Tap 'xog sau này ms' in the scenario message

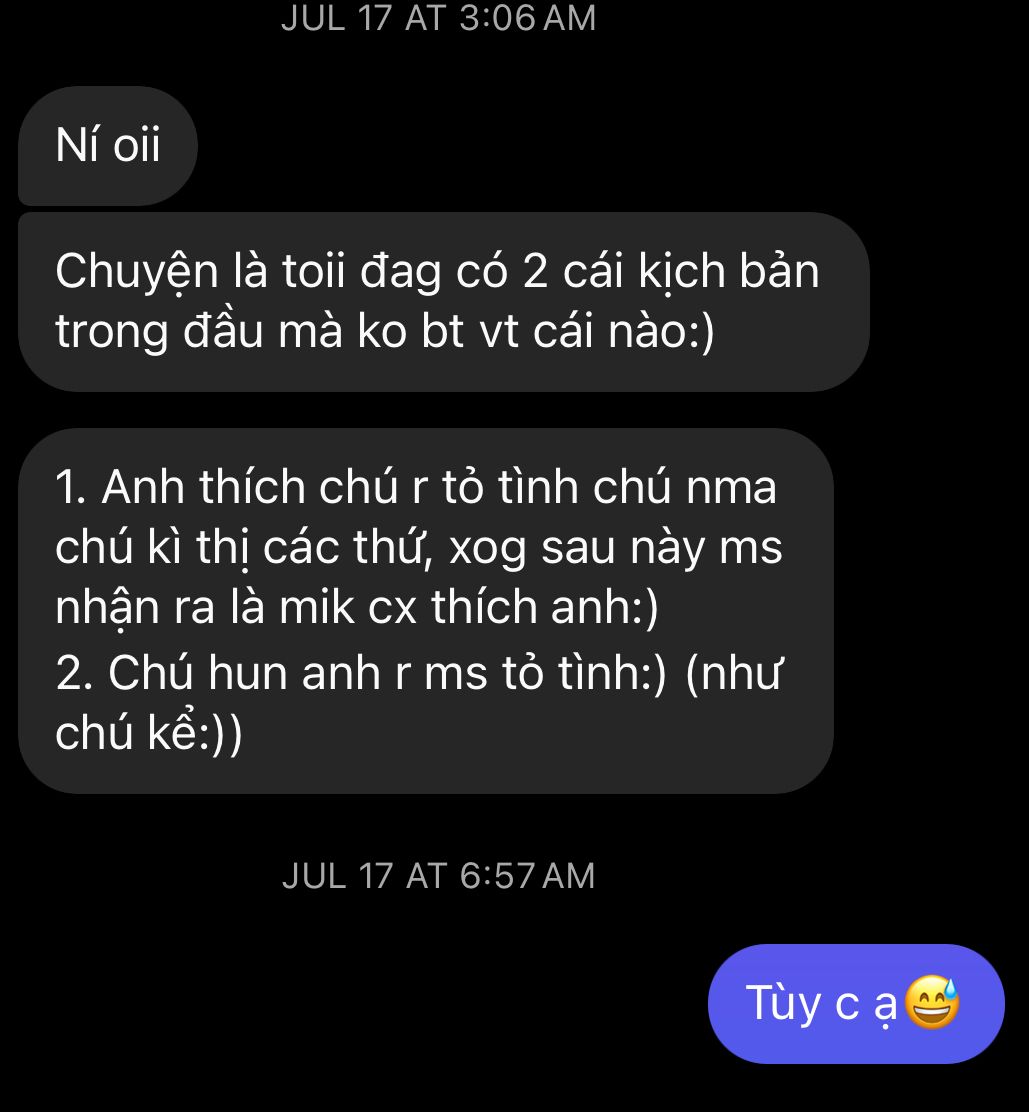click(616, 547)
